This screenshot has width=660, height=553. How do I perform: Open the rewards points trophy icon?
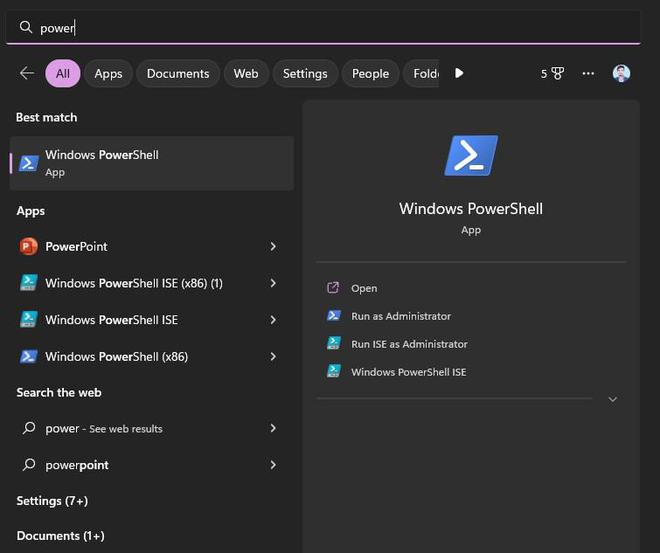coord(558,74)
